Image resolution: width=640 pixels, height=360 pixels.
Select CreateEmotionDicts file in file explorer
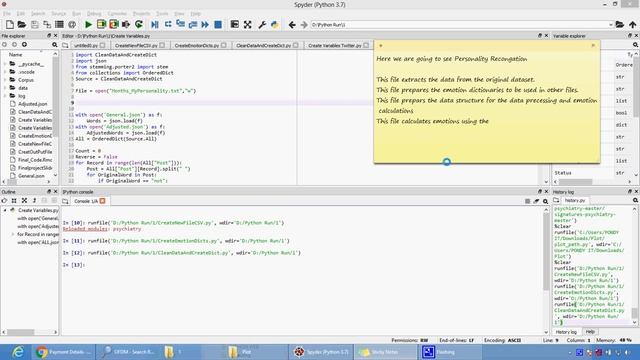35,136
